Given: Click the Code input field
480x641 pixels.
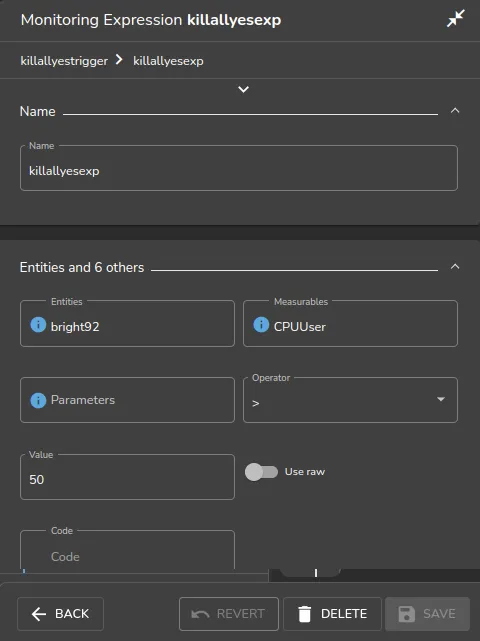Looking at the screenshot, I should click(x=127, y=550).
